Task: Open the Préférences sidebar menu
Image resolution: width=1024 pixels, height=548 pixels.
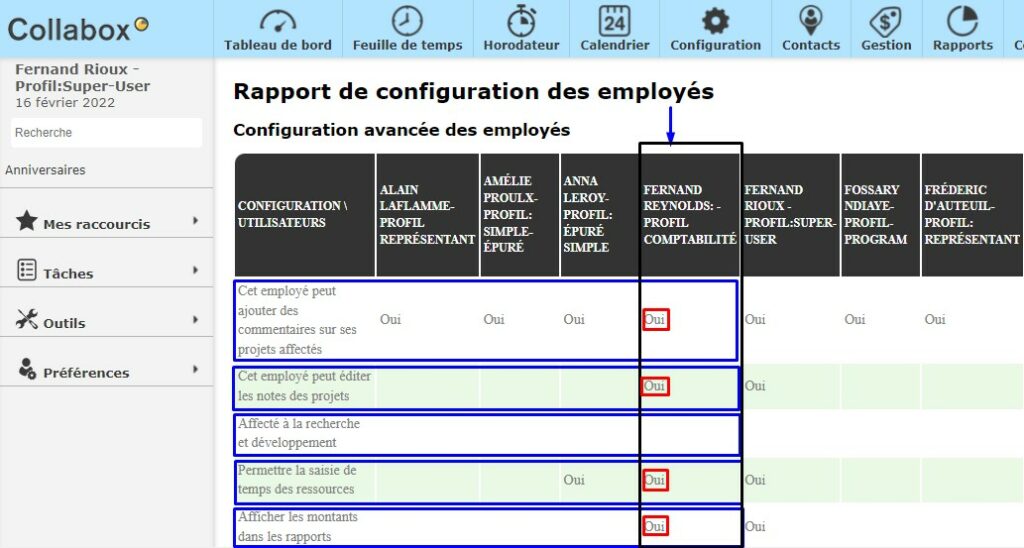Action: pyautogui.click(x=85, y=372)
